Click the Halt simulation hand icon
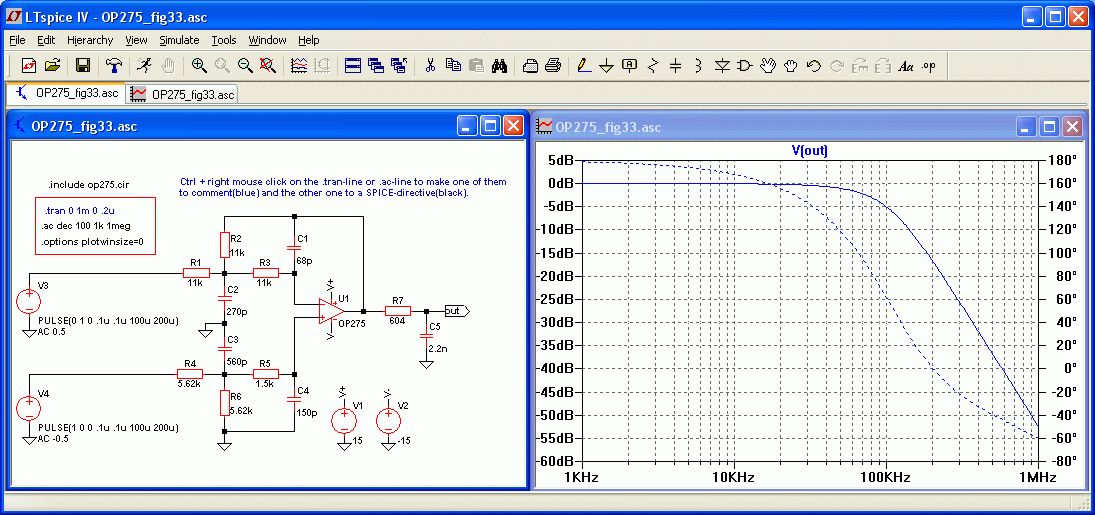1095x515 pixels. point(168,66)
